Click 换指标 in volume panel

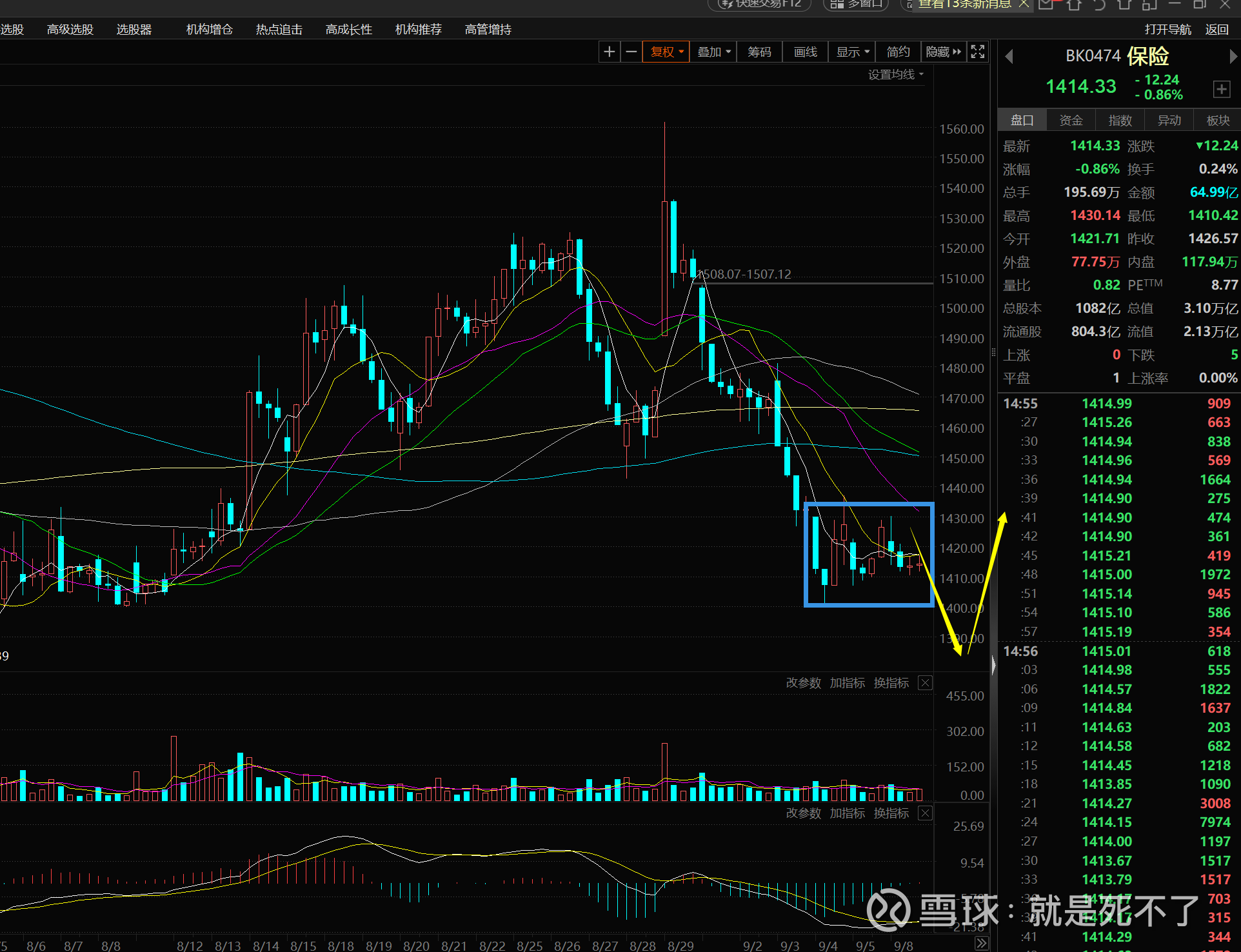click(891, 682)
